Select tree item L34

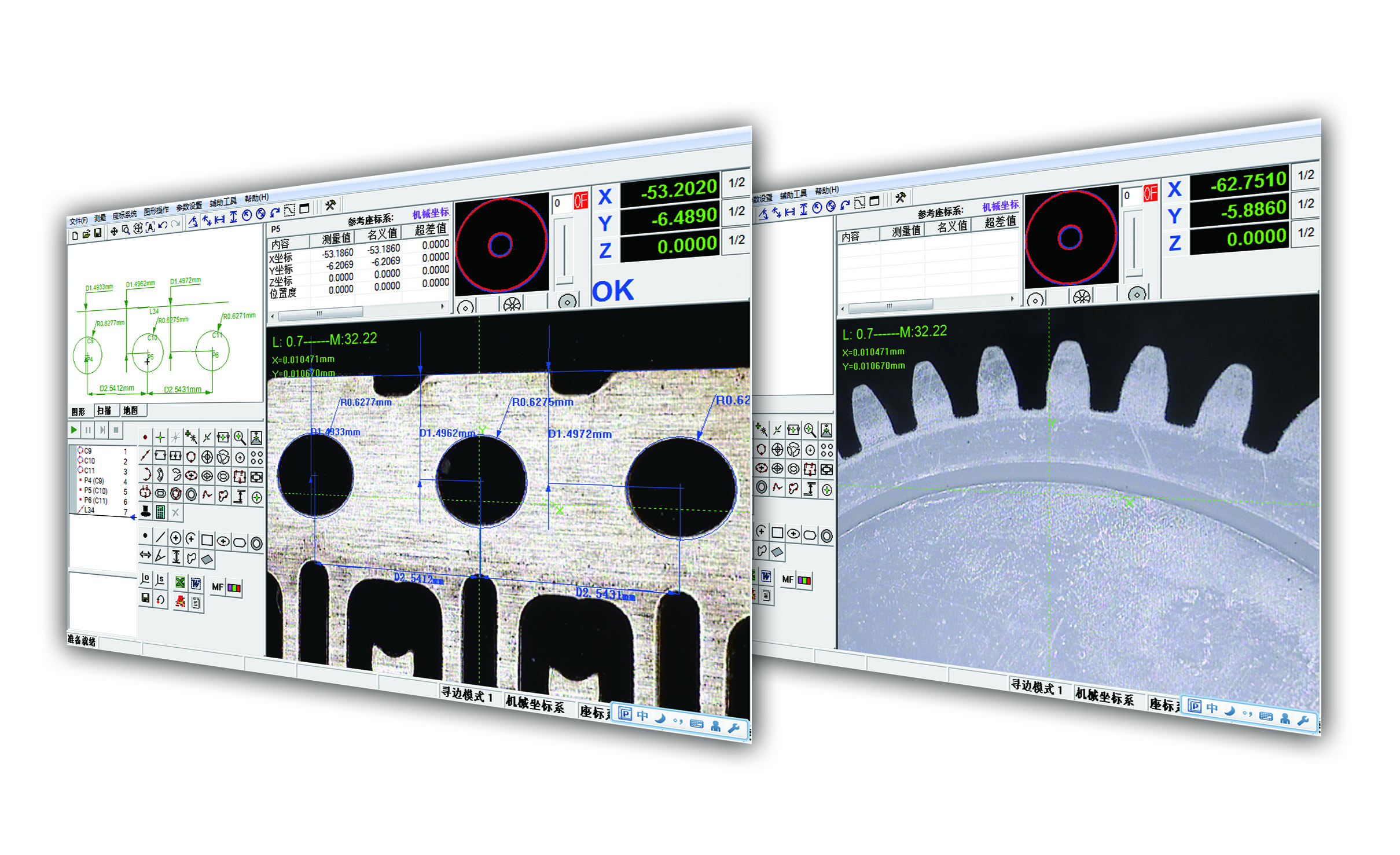click(x=89, y=511)
